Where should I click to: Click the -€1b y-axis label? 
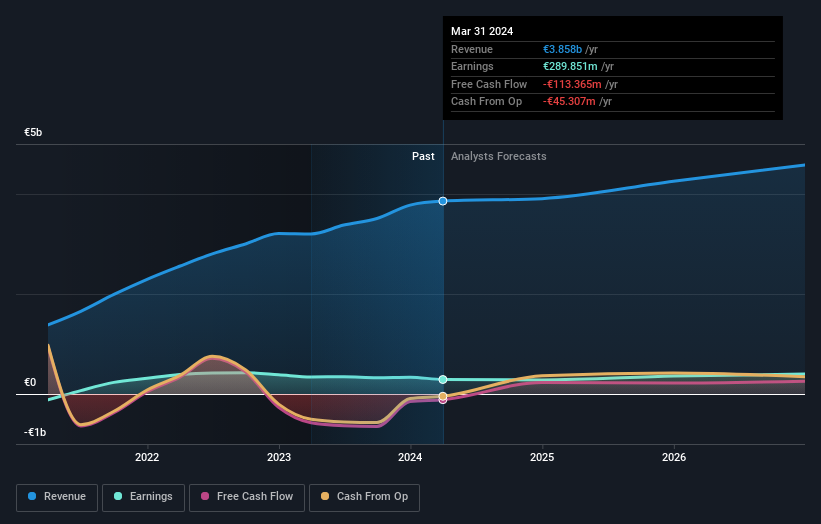pyautogui.click(x=35, y=432)
